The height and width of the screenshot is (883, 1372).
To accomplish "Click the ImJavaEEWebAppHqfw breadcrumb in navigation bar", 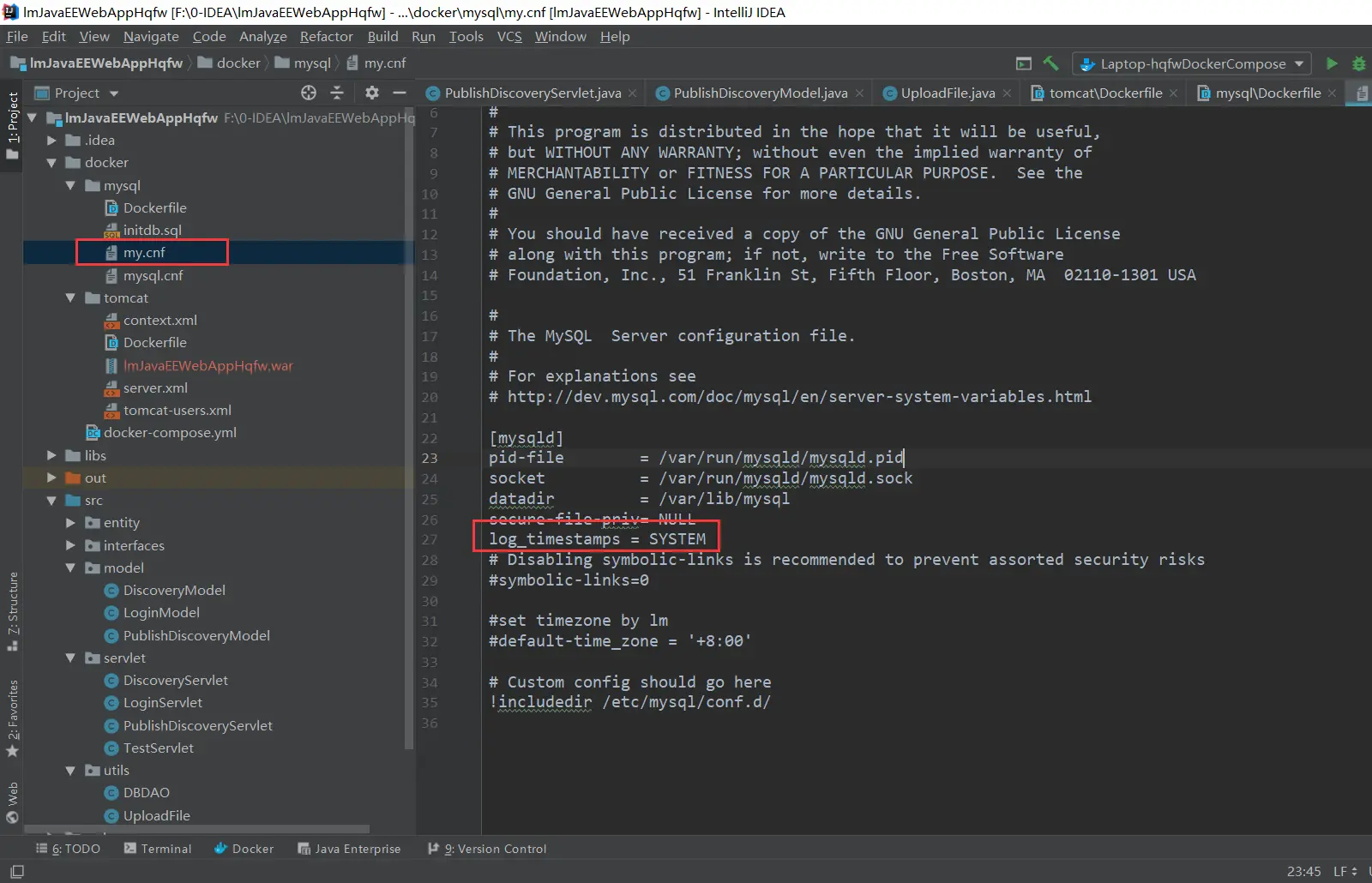I will click(97, 63).
